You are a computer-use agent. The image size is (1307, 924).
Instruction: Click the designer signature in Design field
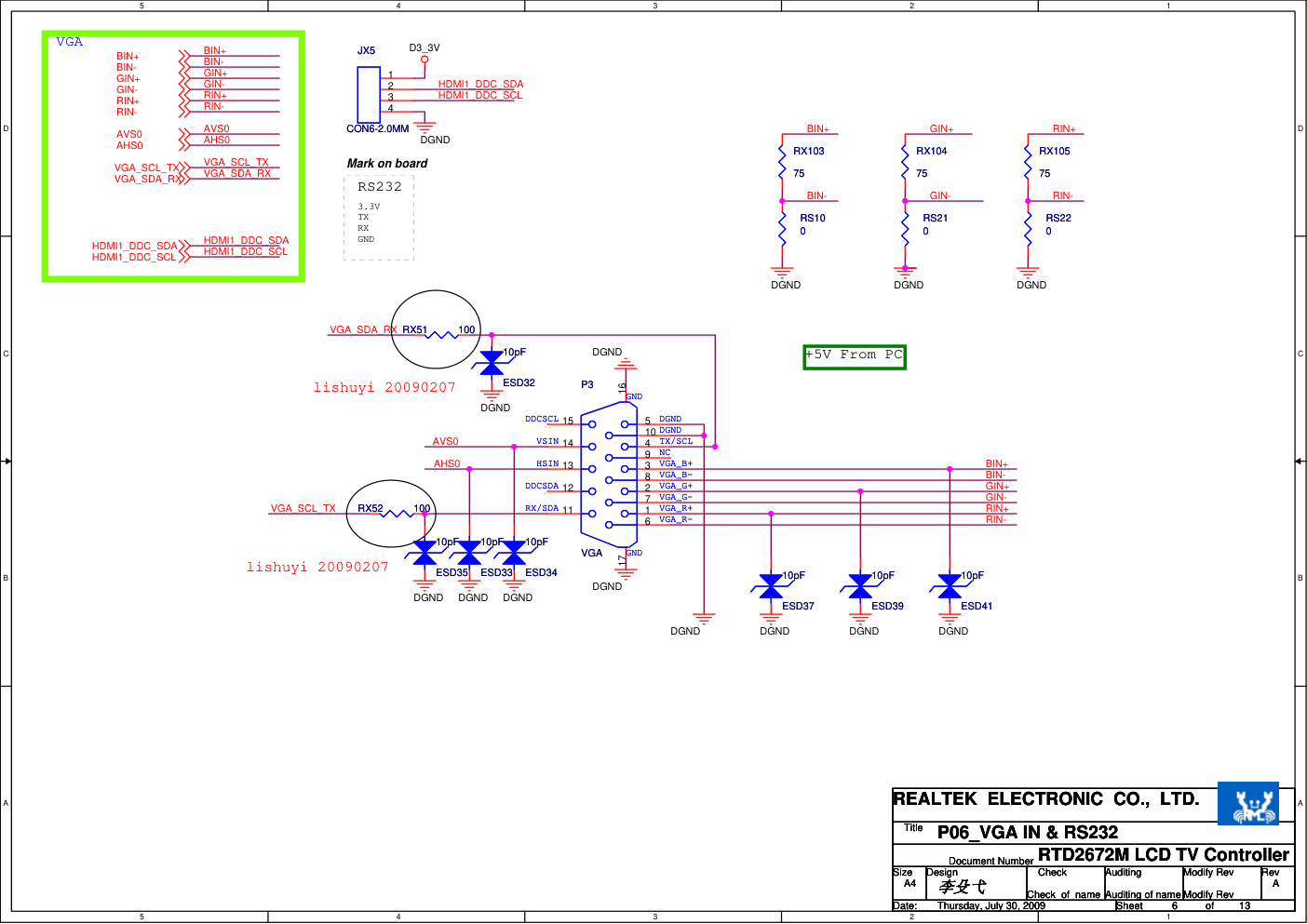tap(963, 887)
